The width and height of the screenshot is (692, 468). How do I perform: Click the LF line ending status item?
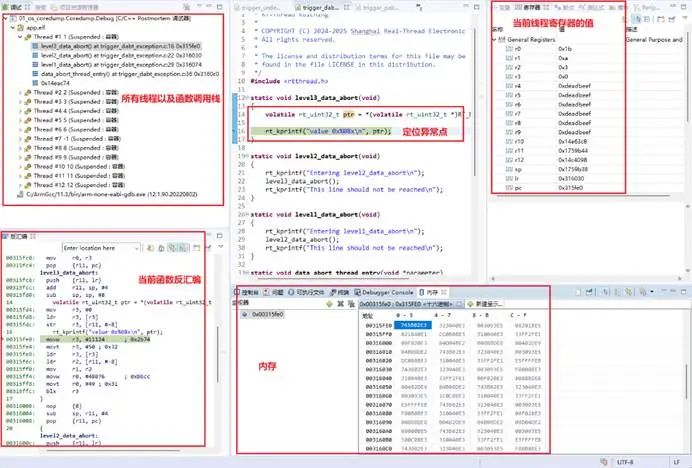click(677, 462)
